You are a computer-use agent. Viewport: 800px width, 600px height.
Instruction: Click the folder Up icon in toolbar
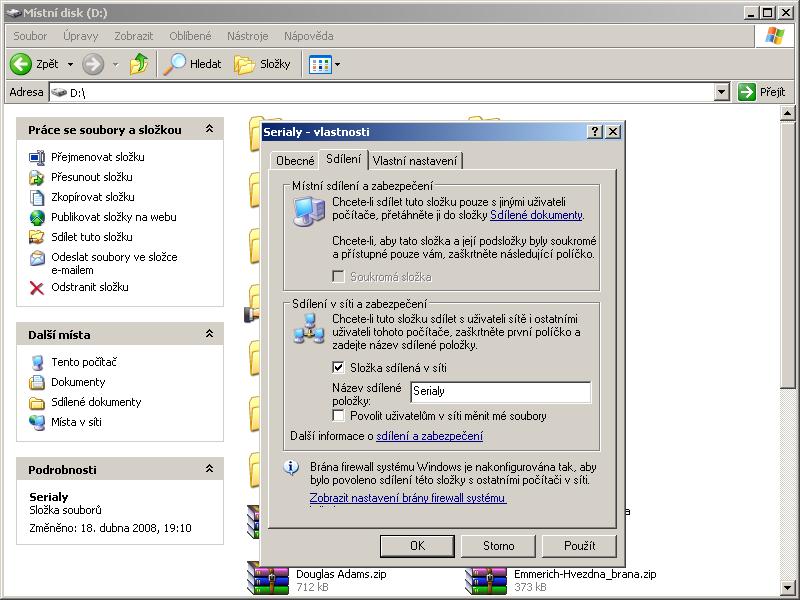coord(139,64)
